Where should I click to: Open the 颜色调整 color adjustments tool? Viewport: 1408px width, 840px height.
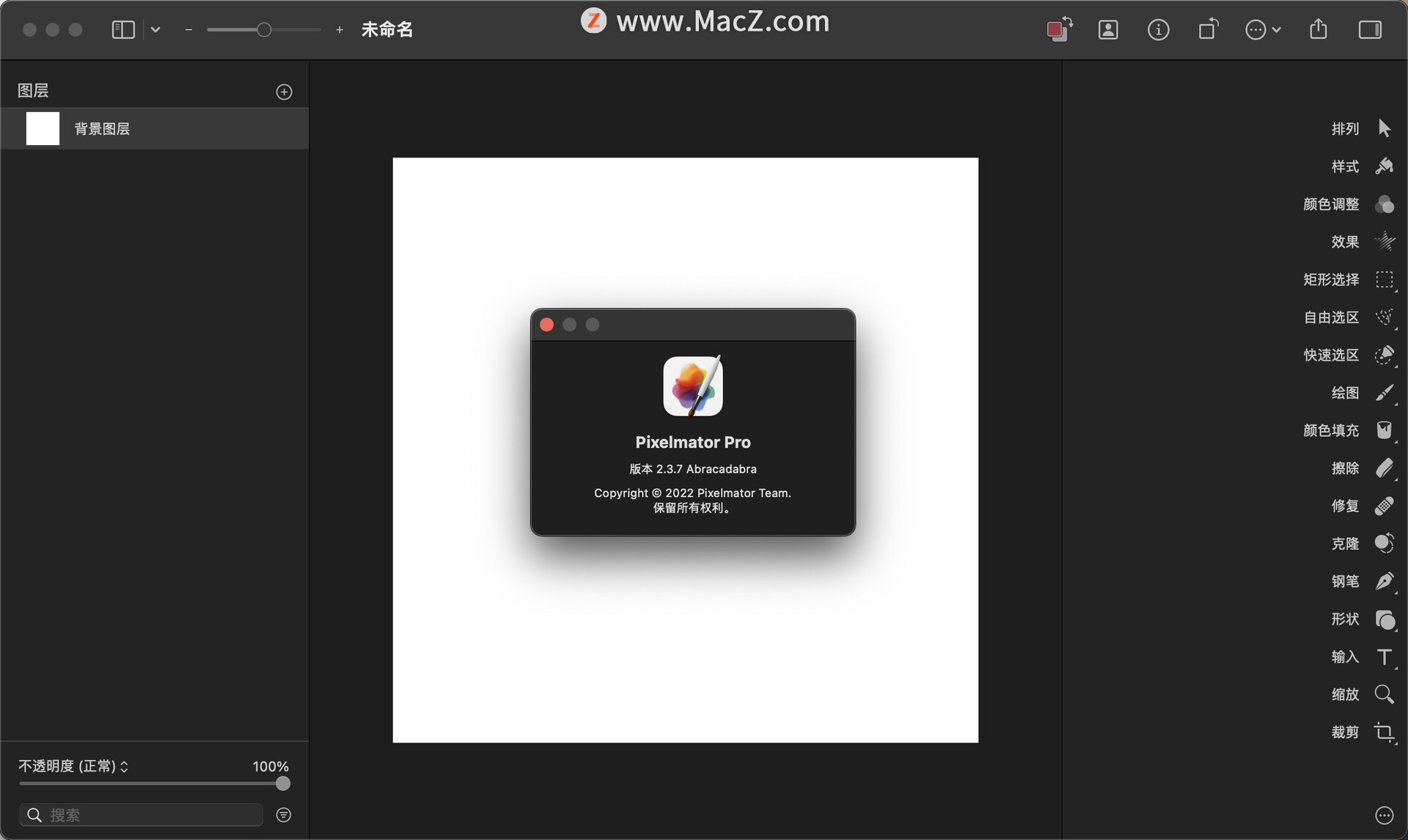point(1384,204)
